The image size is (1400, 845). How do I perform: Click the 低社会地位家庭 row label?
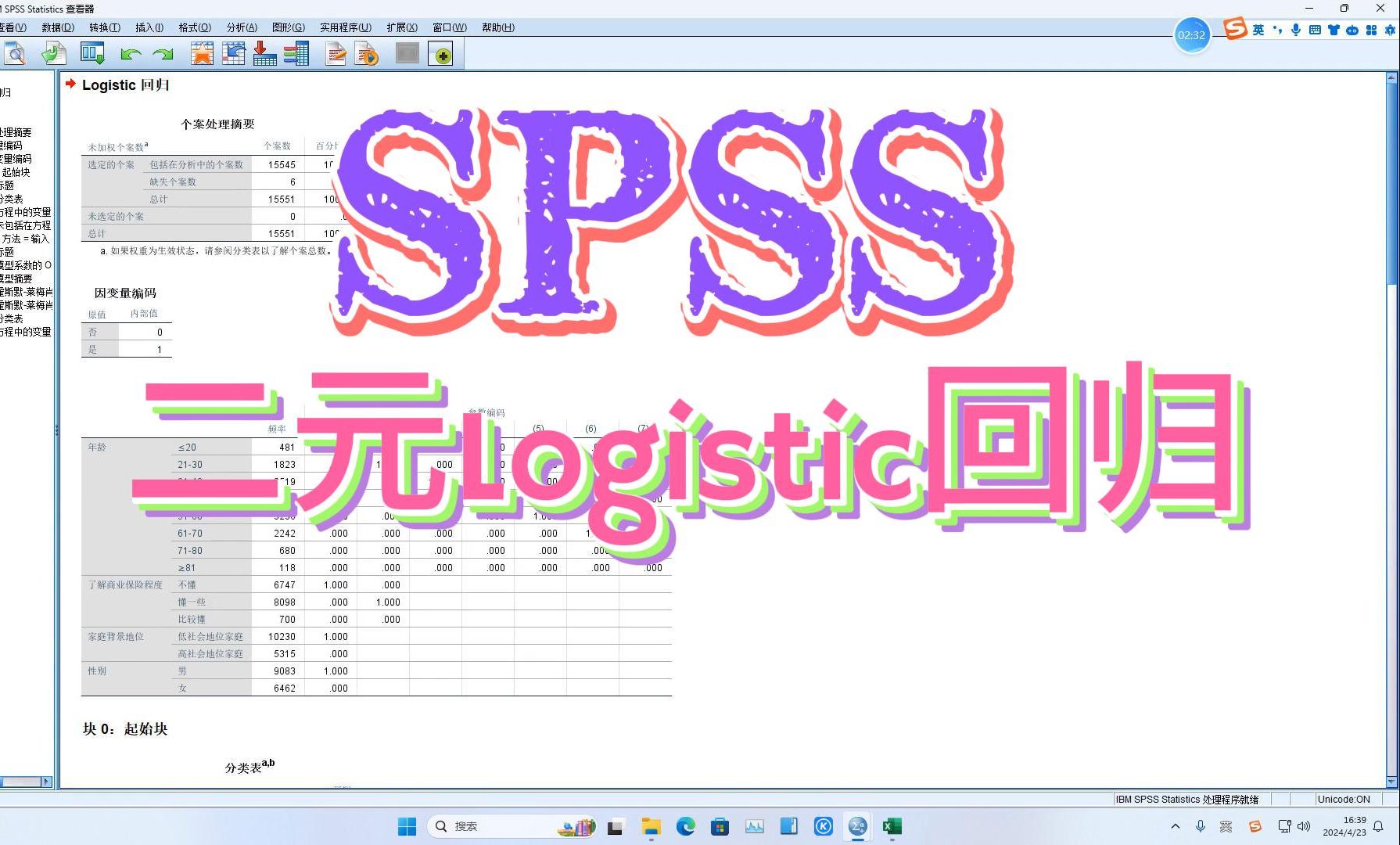pos(210,636)
